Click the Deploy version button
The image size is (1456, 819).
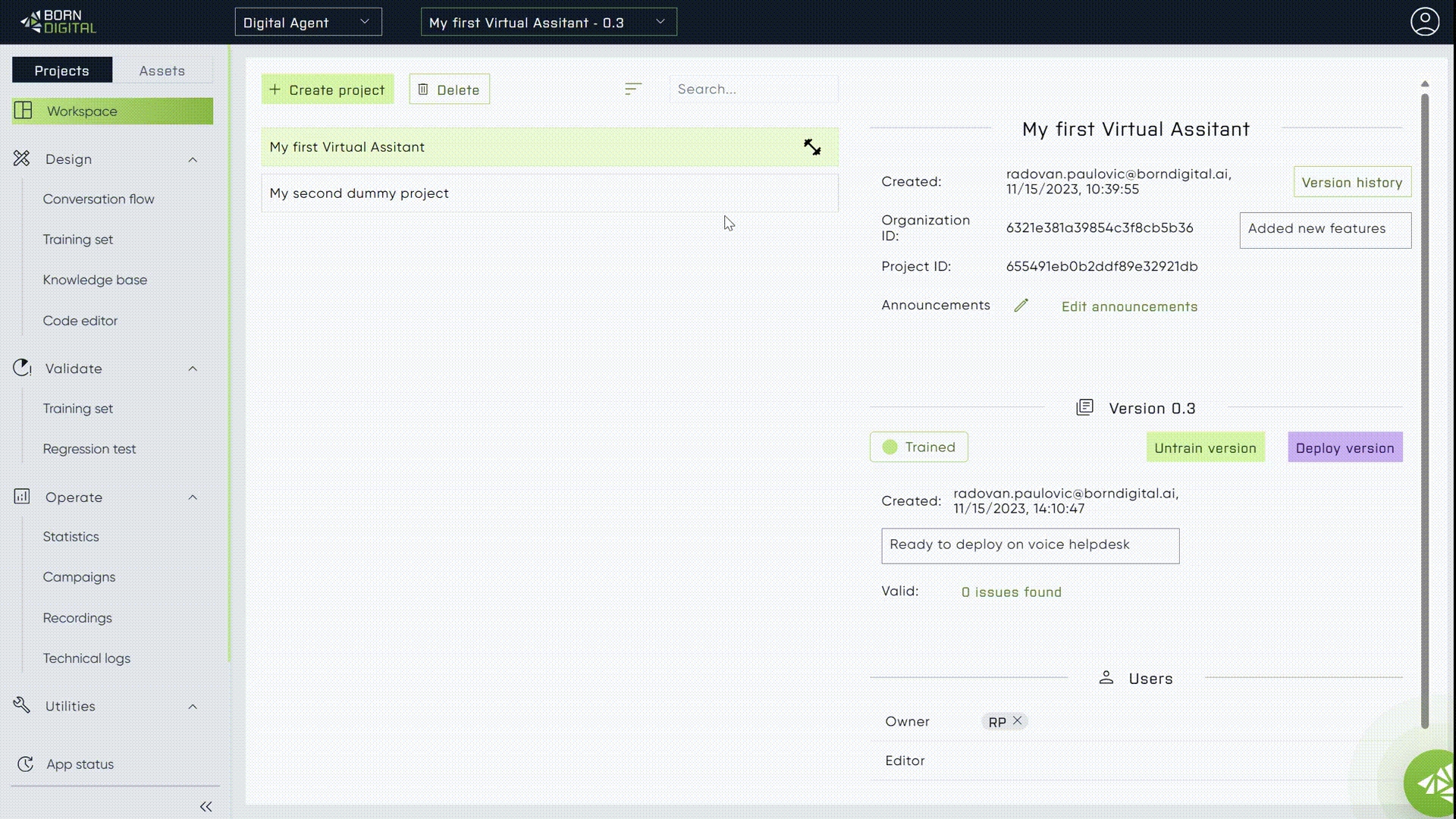pos(1345,447)
